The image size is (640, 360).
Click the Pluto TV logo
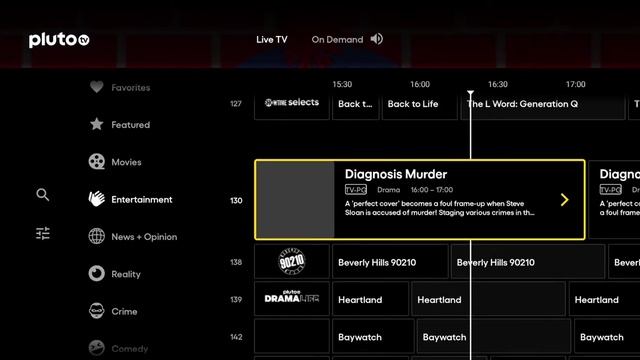click(x=59, y=40)
